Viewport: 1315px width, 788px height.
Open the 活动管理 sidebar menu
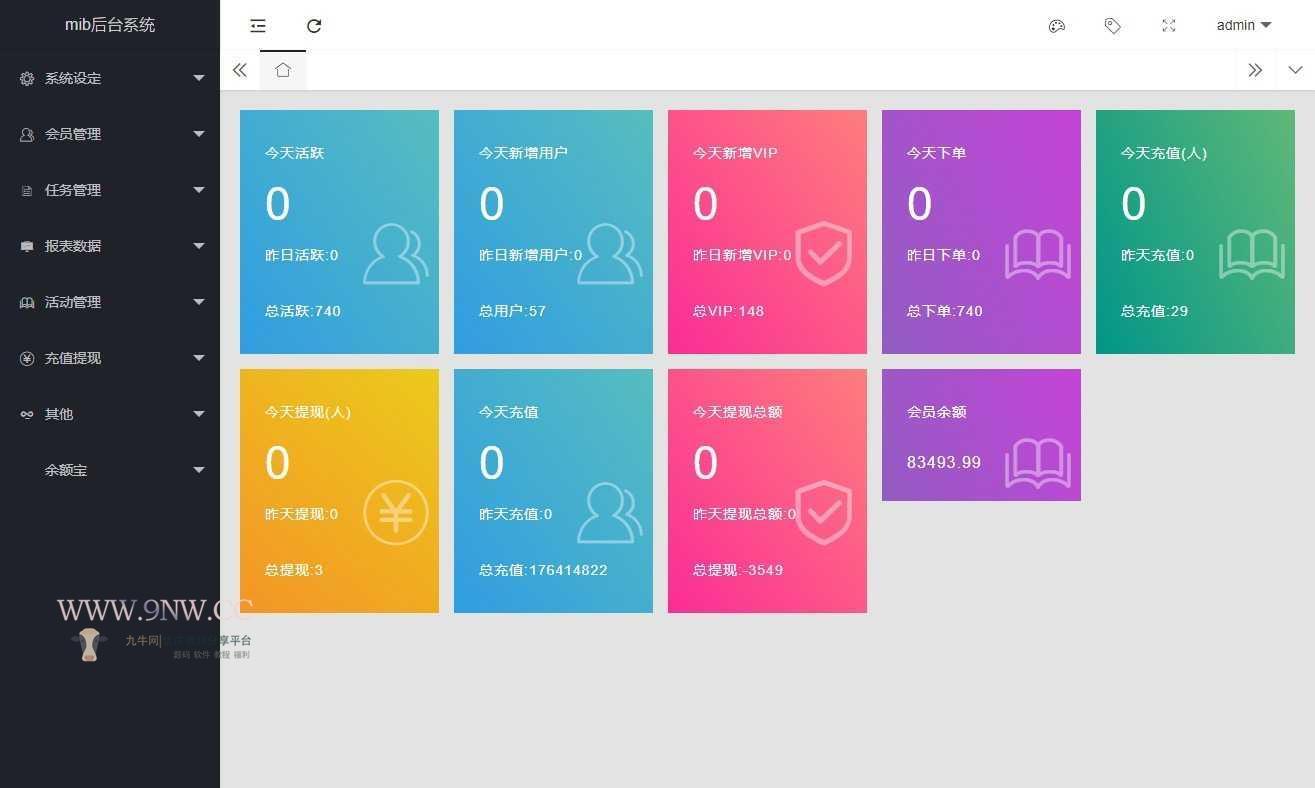(110, 302)
